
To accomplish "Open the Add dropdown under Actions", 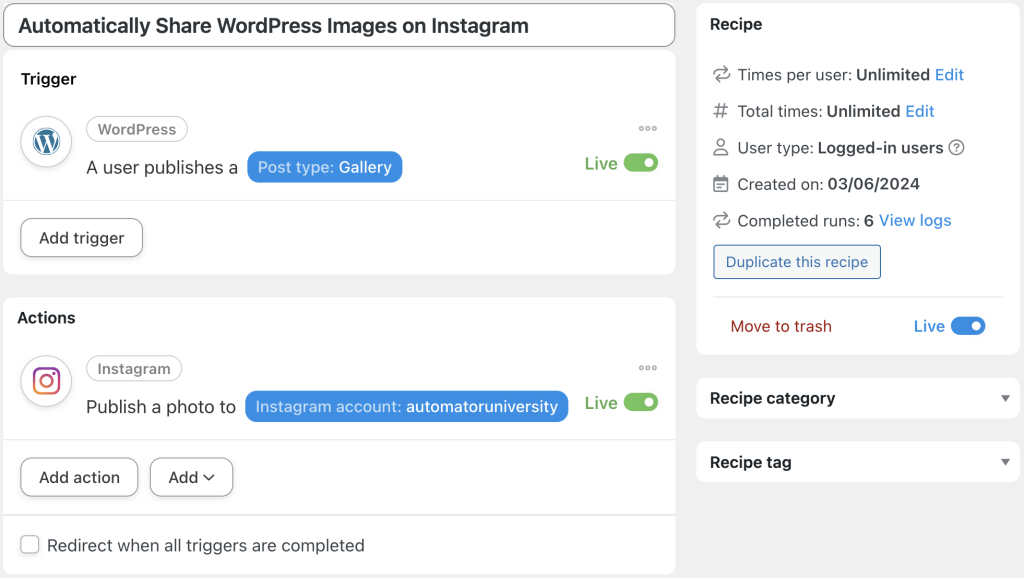I will click(x=191, y=477).
